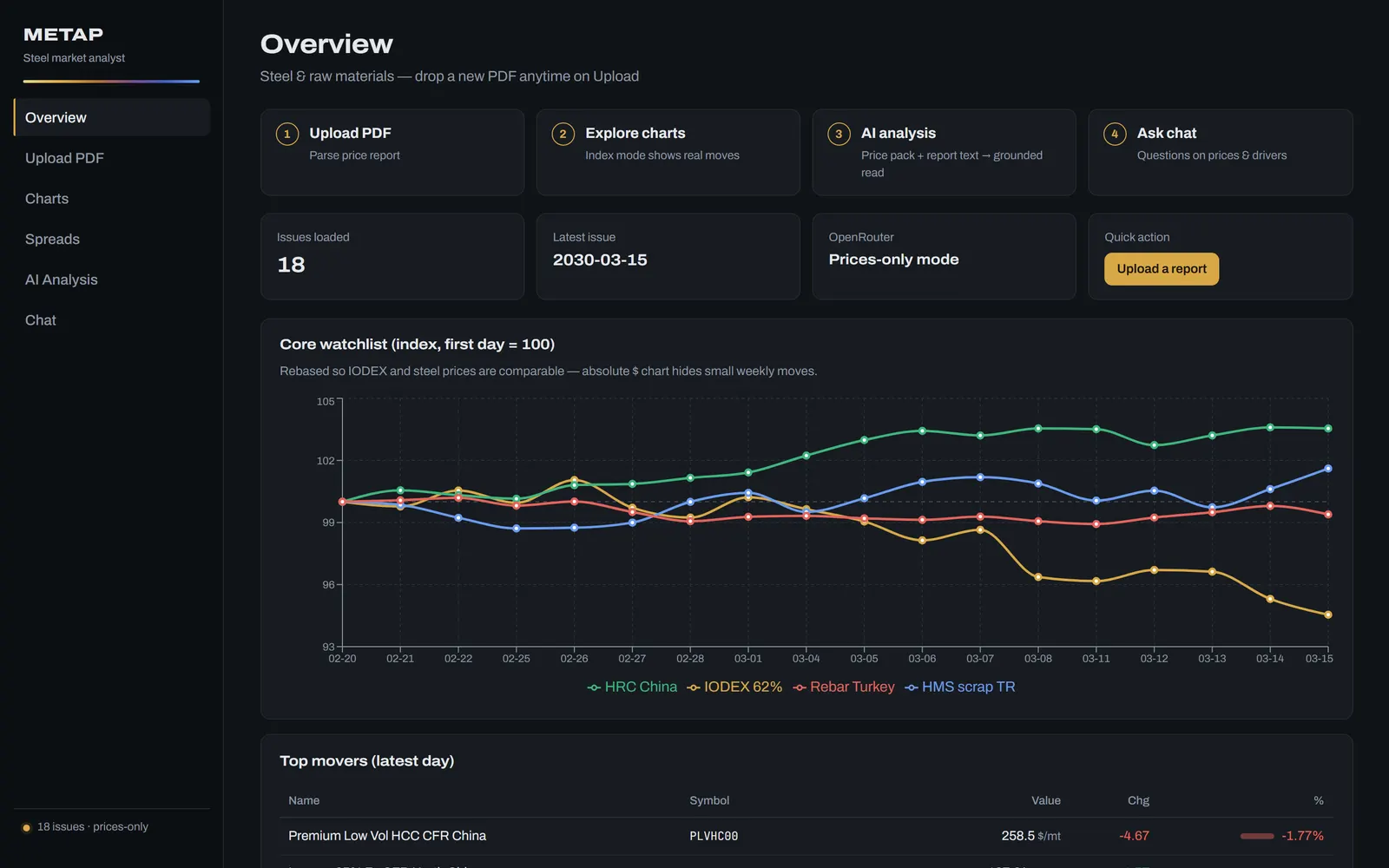This screenshot has width=1389, height=868.
Task: Click the step 2 circle on Explore charts card
Action: point(563,134)
